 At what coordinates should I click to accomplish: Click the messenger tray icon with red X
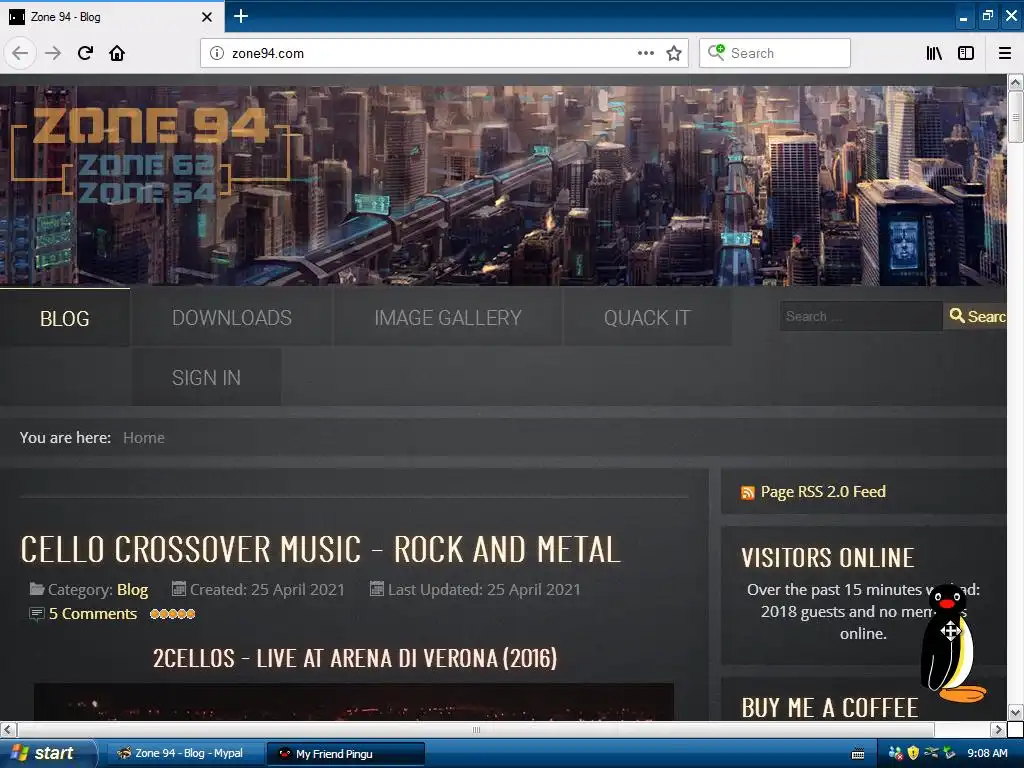tap(895, 753)
